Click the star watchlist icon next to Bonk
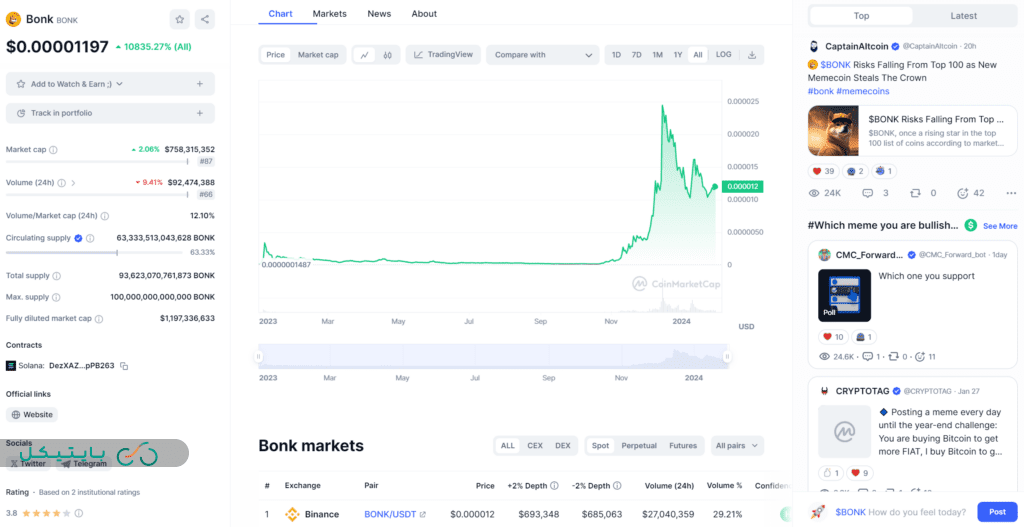1024x527 pixels. click(x=179, y=19)
